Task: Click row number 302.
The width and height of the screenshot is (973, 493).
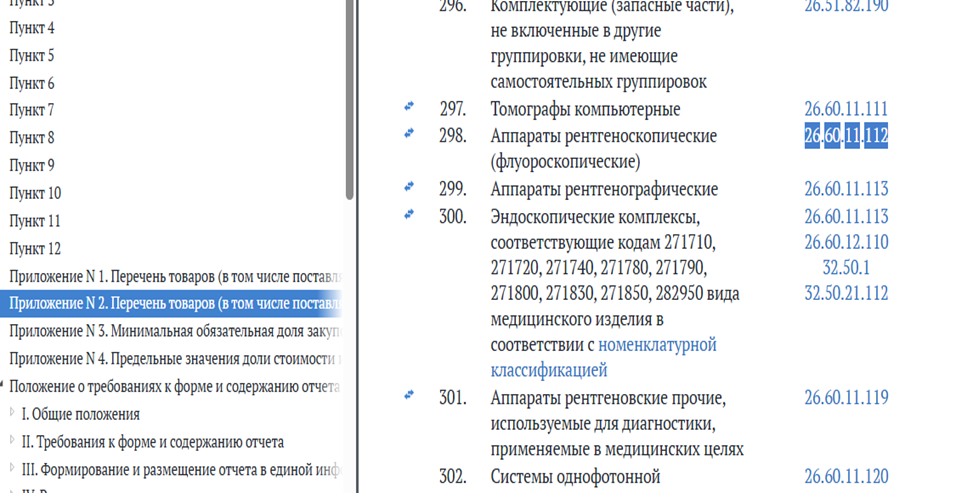Action: (x=453, y=477)
